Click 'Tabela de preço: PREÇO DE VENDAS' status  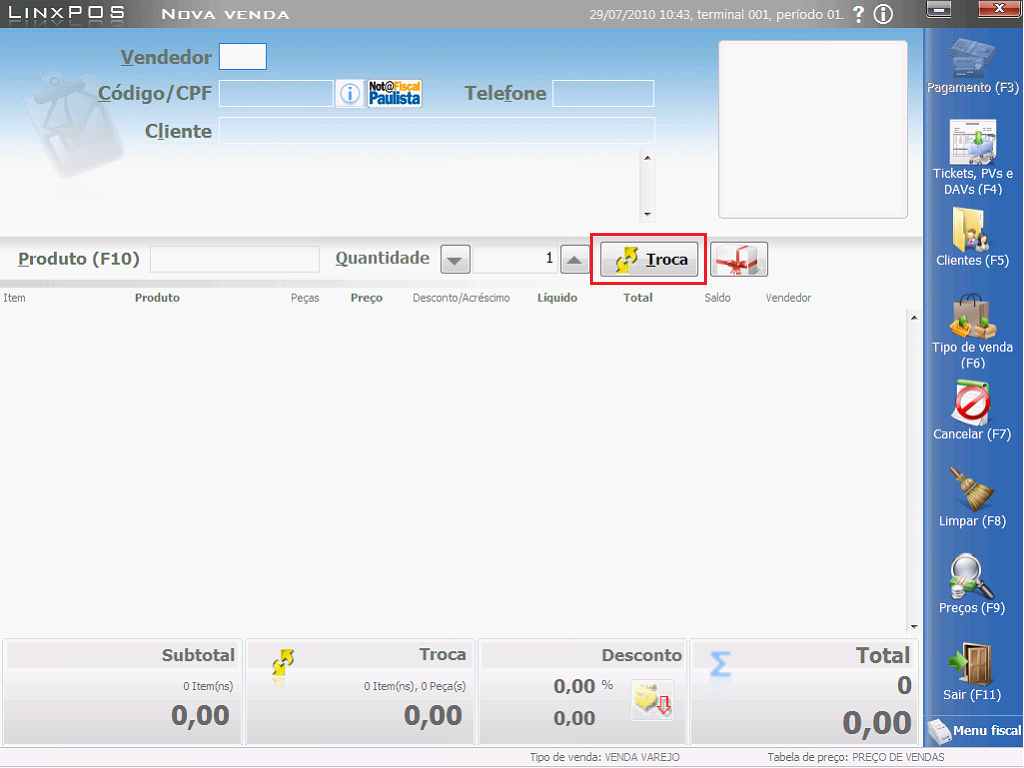pyautogui.click(x=856, y=758)
